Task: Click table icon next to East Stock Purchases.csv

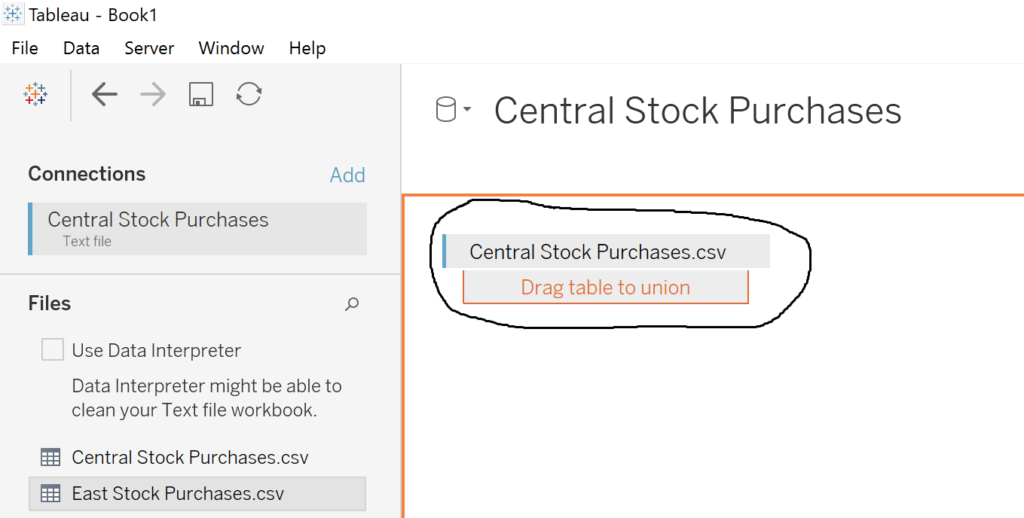Action: click(50, 494)
